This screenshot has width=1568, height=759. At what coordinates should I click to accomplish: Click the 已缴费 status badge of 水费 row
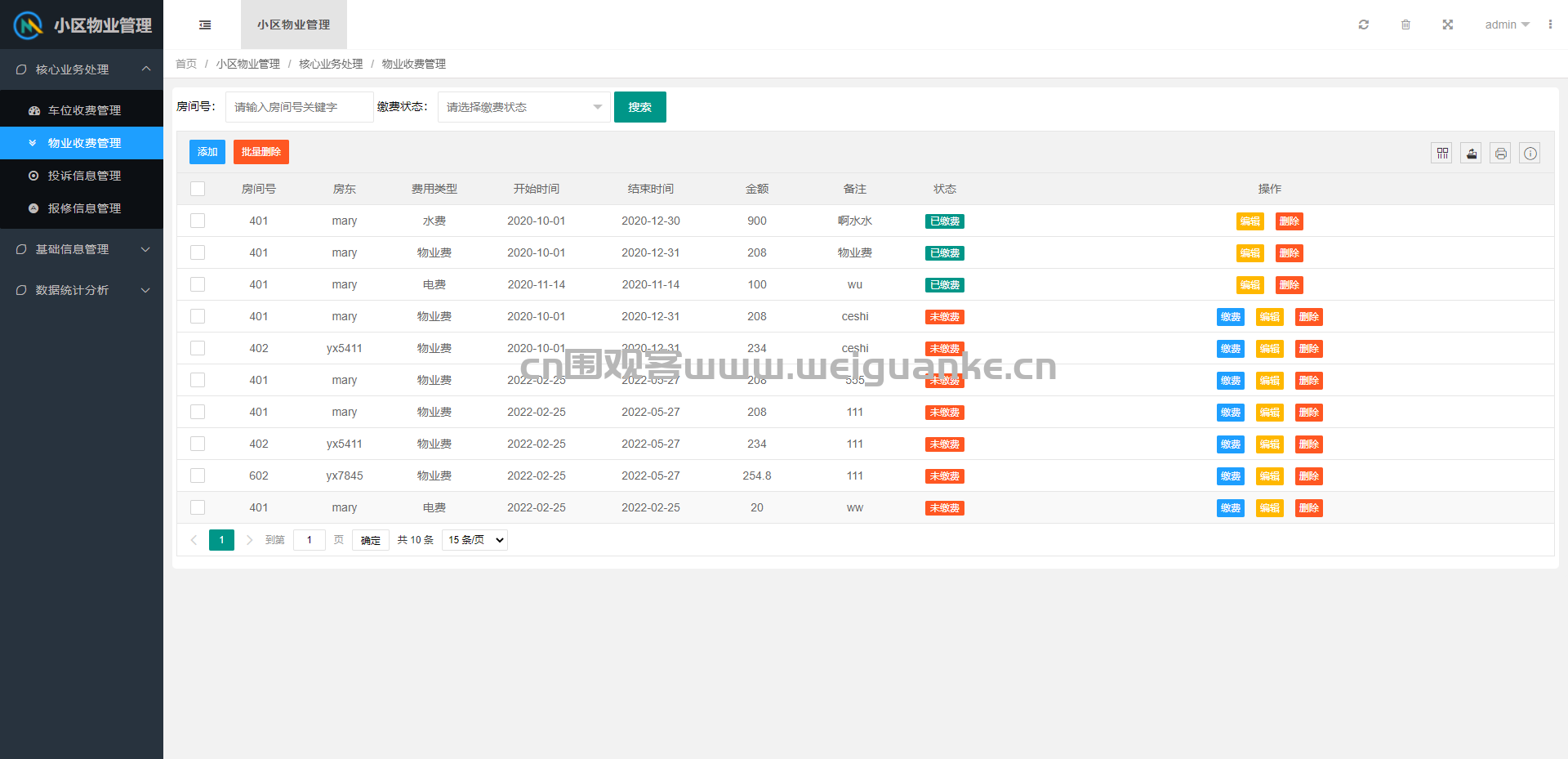[945, 221]
